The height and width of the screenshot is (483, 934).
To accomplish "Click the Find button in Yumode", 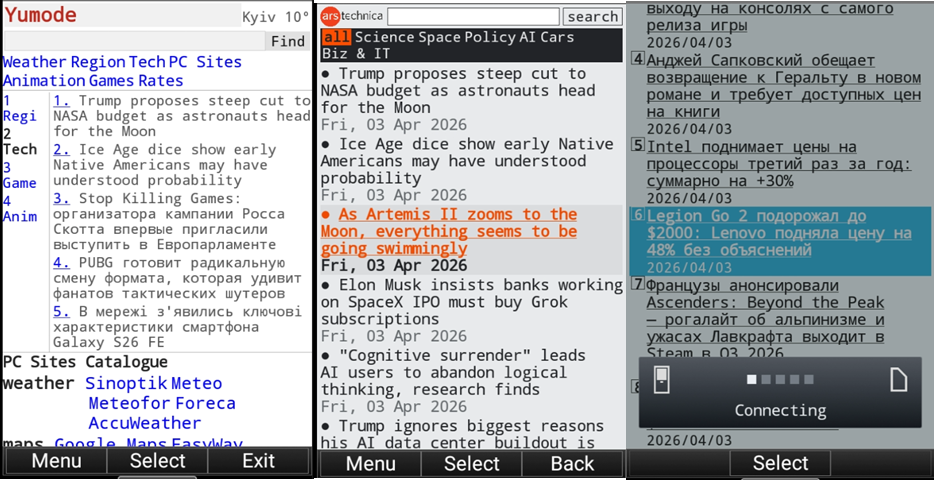I will pos(288,41).
